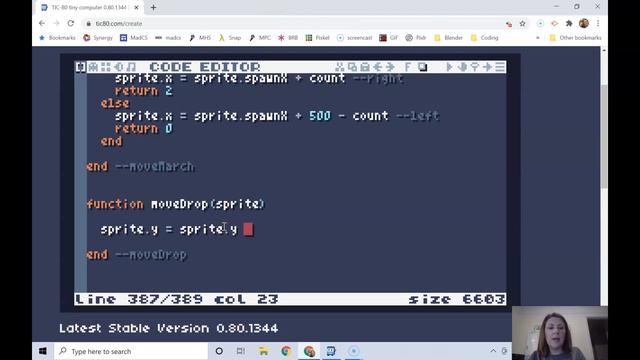Click the 'Type here to search' taskbar box
Screen dimensions: 640x360
click(x=131, y=351)
